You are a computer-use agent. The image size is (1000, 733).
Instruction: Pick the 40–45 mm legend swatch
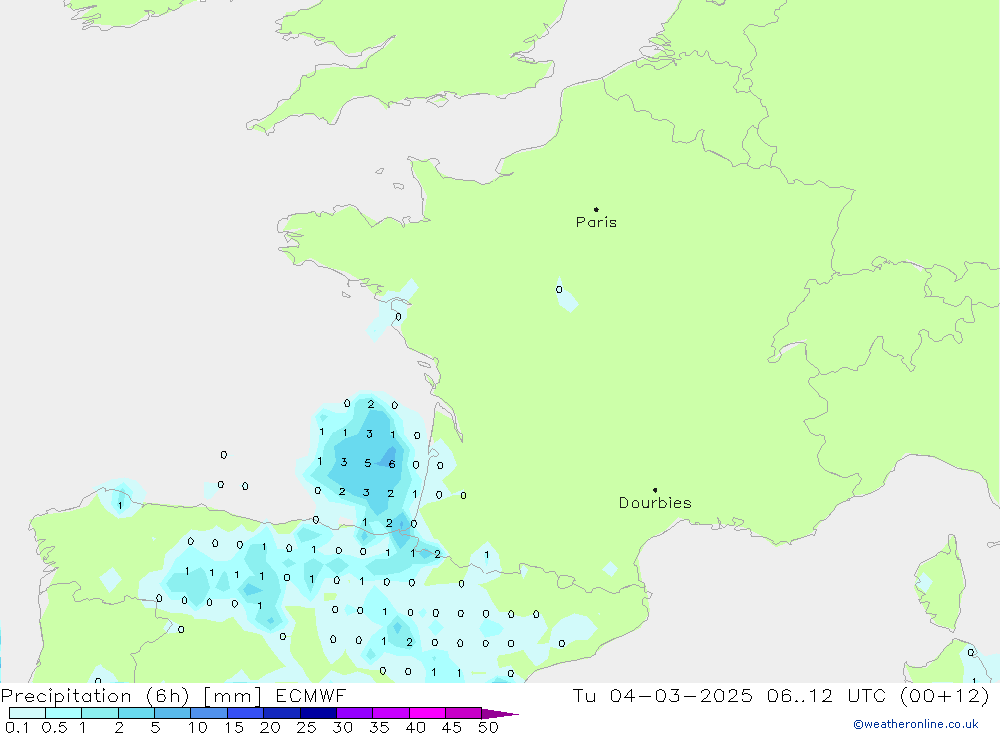click(427, 713)
